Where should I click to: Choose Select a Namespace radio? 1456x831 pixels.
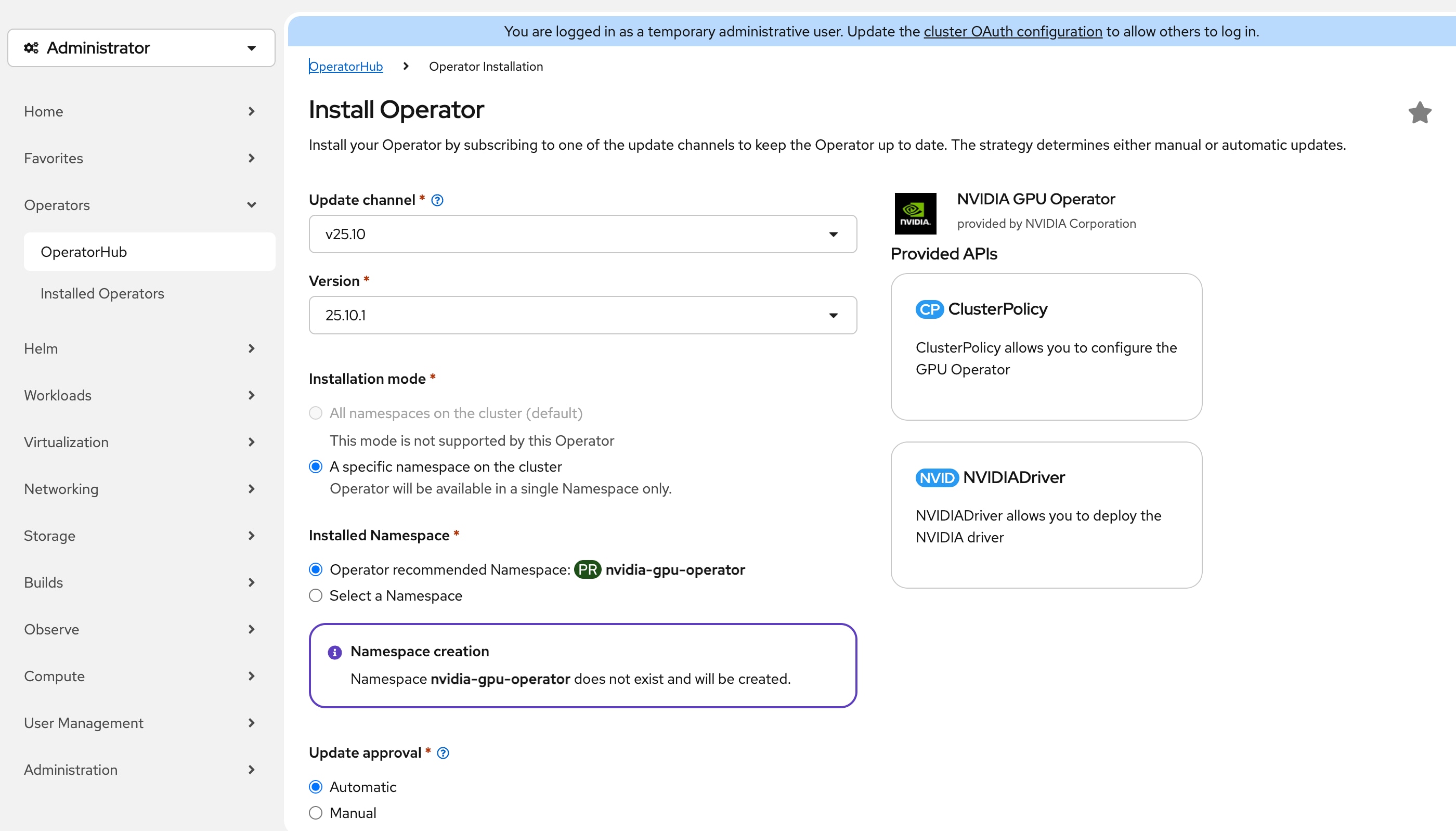[316, 596]
